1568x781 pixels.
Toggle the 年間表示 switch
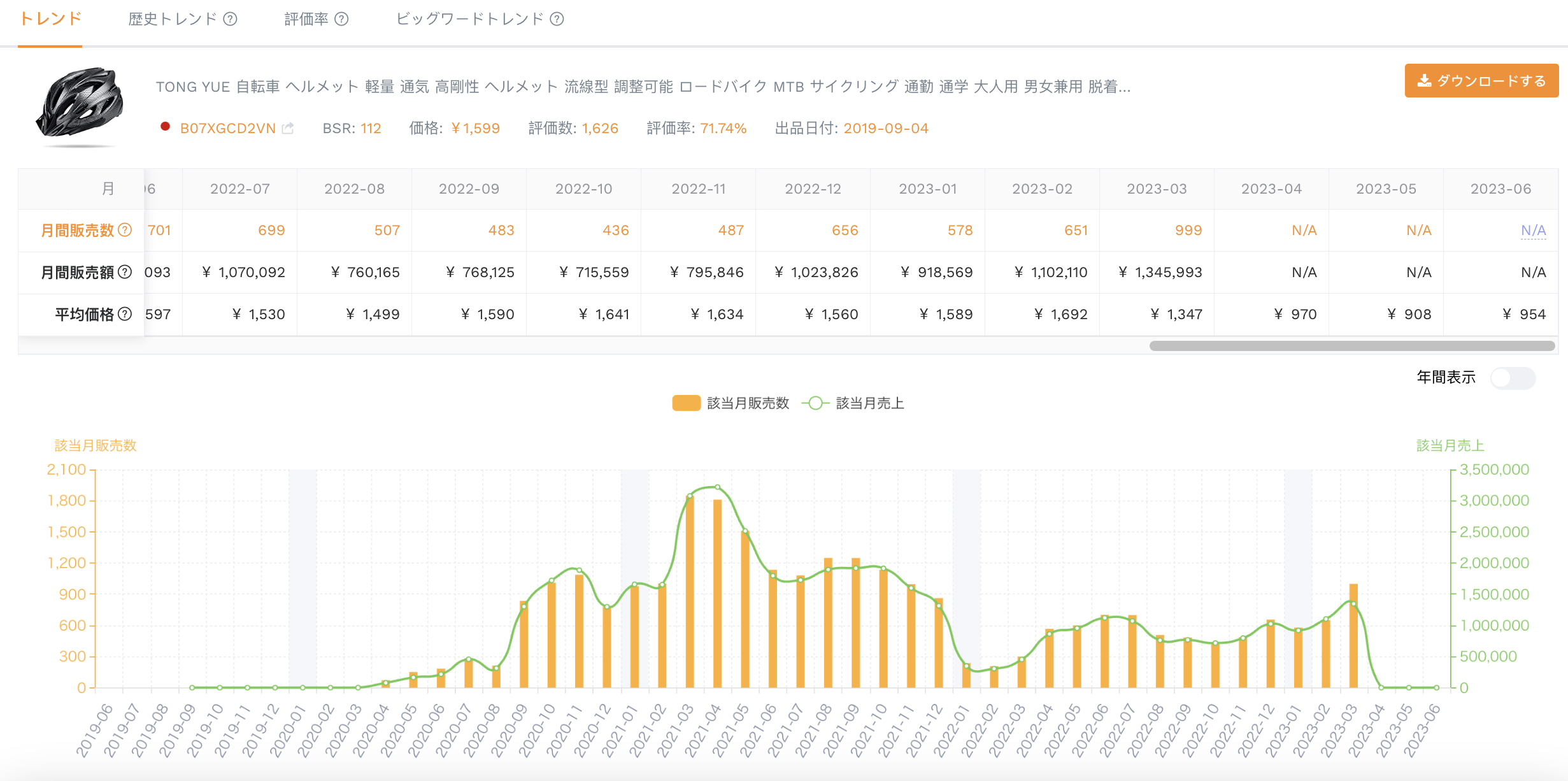click(x=1513, y=378)
